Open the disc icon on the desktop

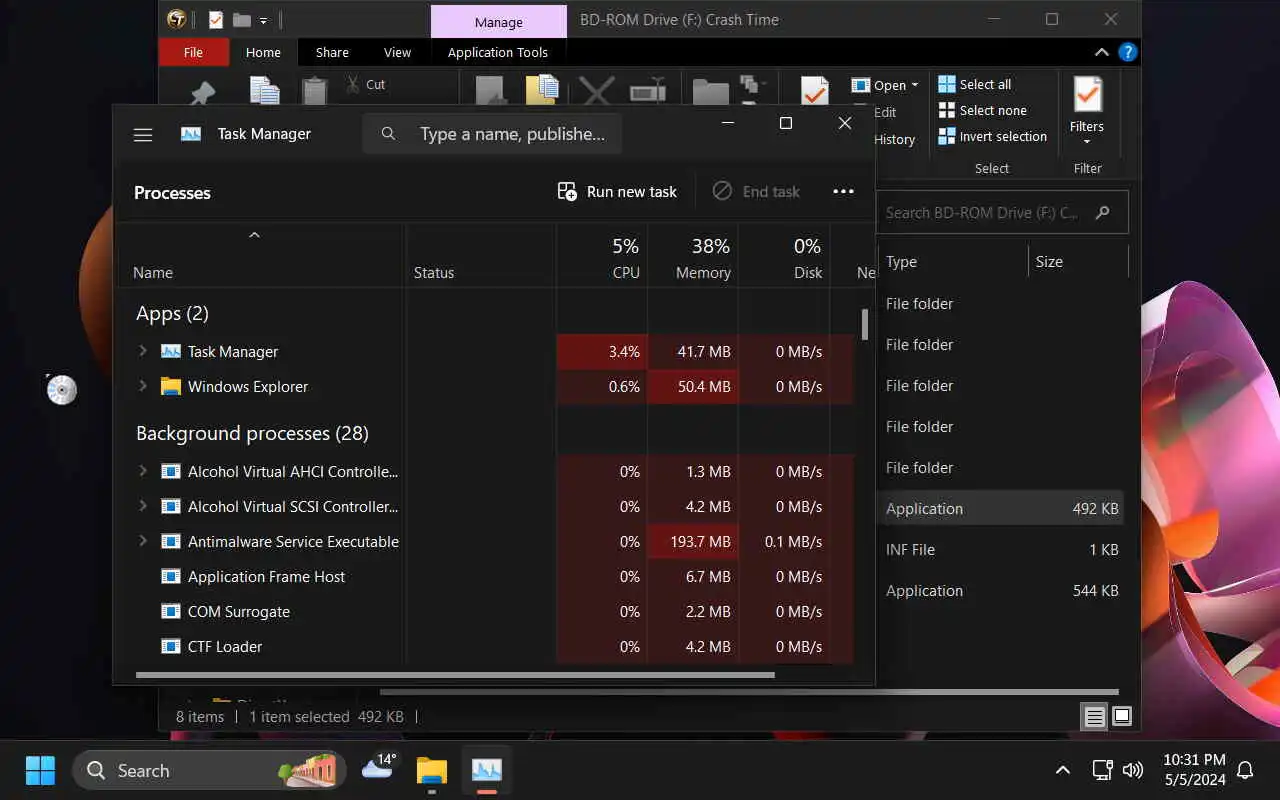pos(62,389)
